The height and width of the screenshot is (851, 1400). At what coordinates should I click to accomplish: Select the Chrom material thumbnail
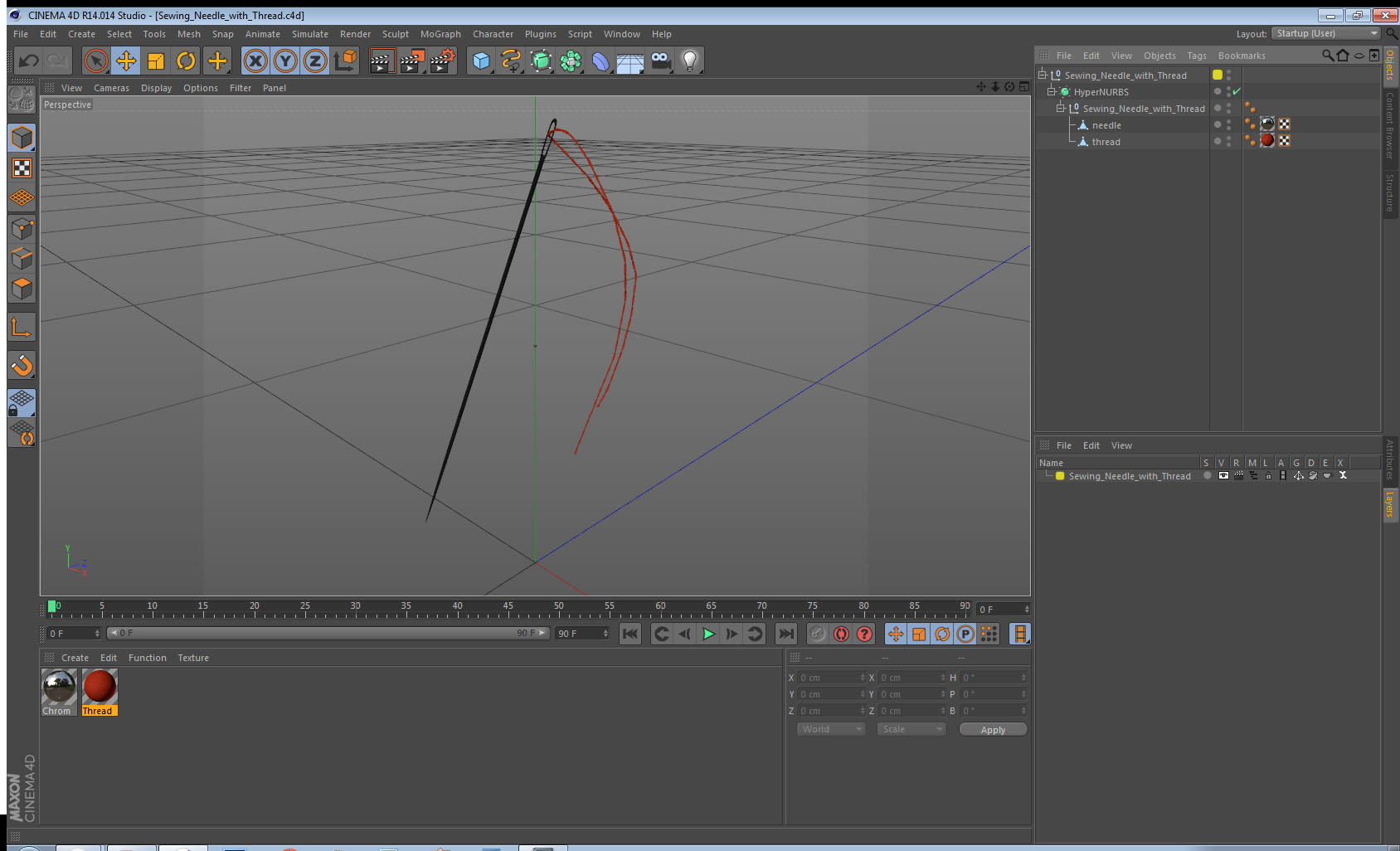[x=60, y=686]
